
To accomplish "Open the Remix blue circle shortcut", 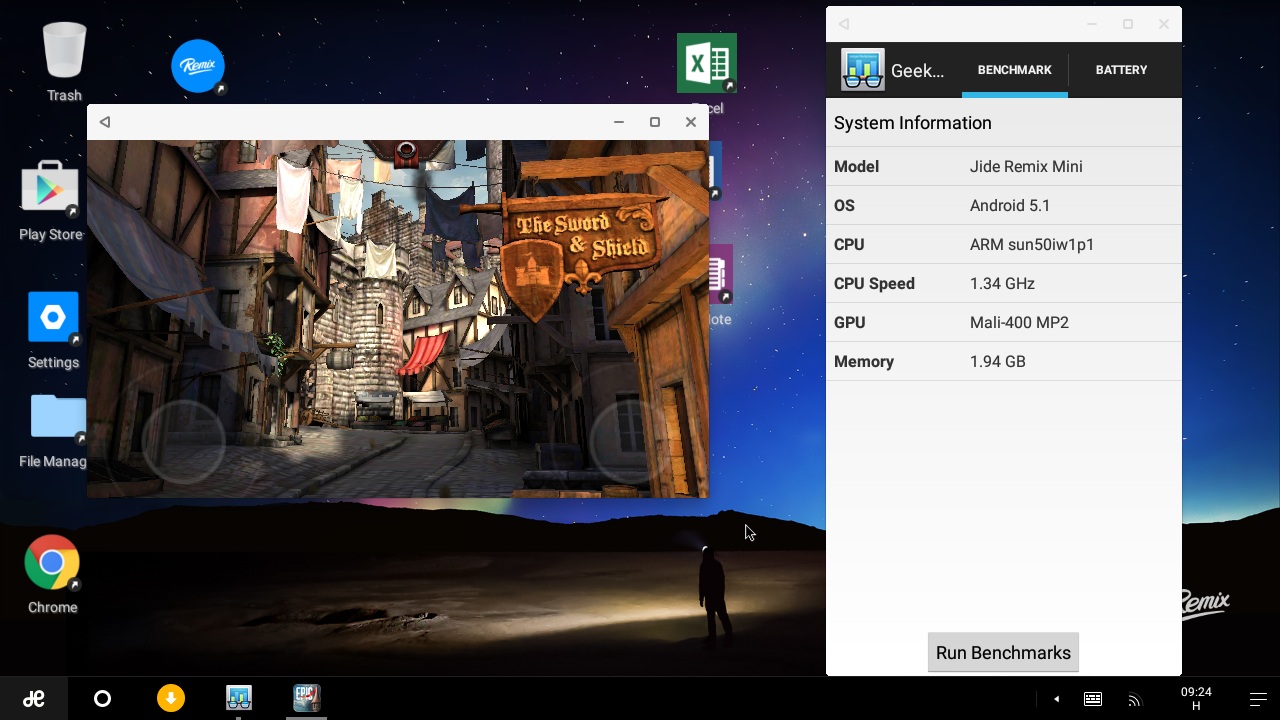I will pyautogui.click(x=198, y=66).
